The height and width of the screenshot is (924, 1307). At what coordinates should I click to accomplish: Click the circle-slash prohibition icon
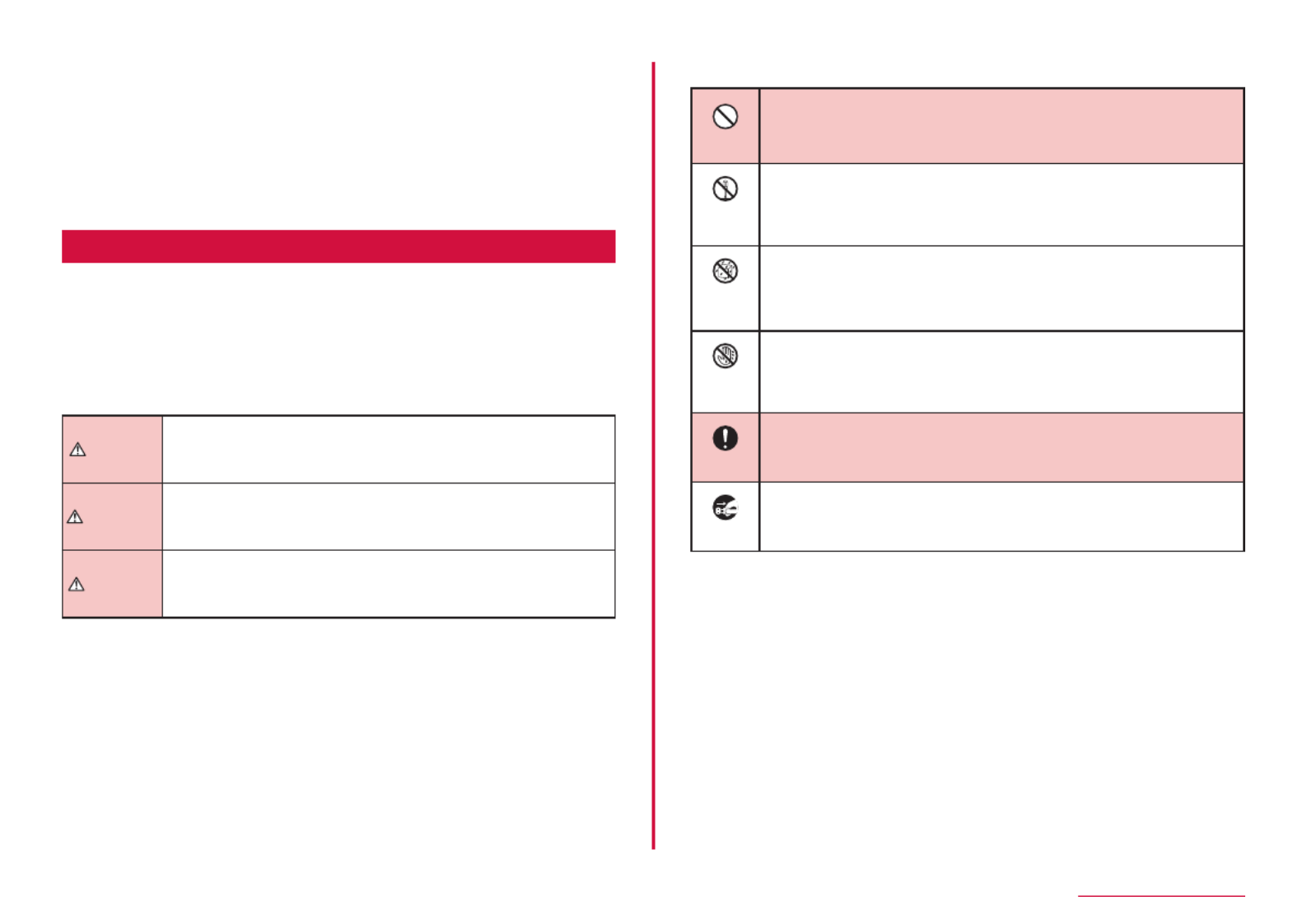coord(725,117)
